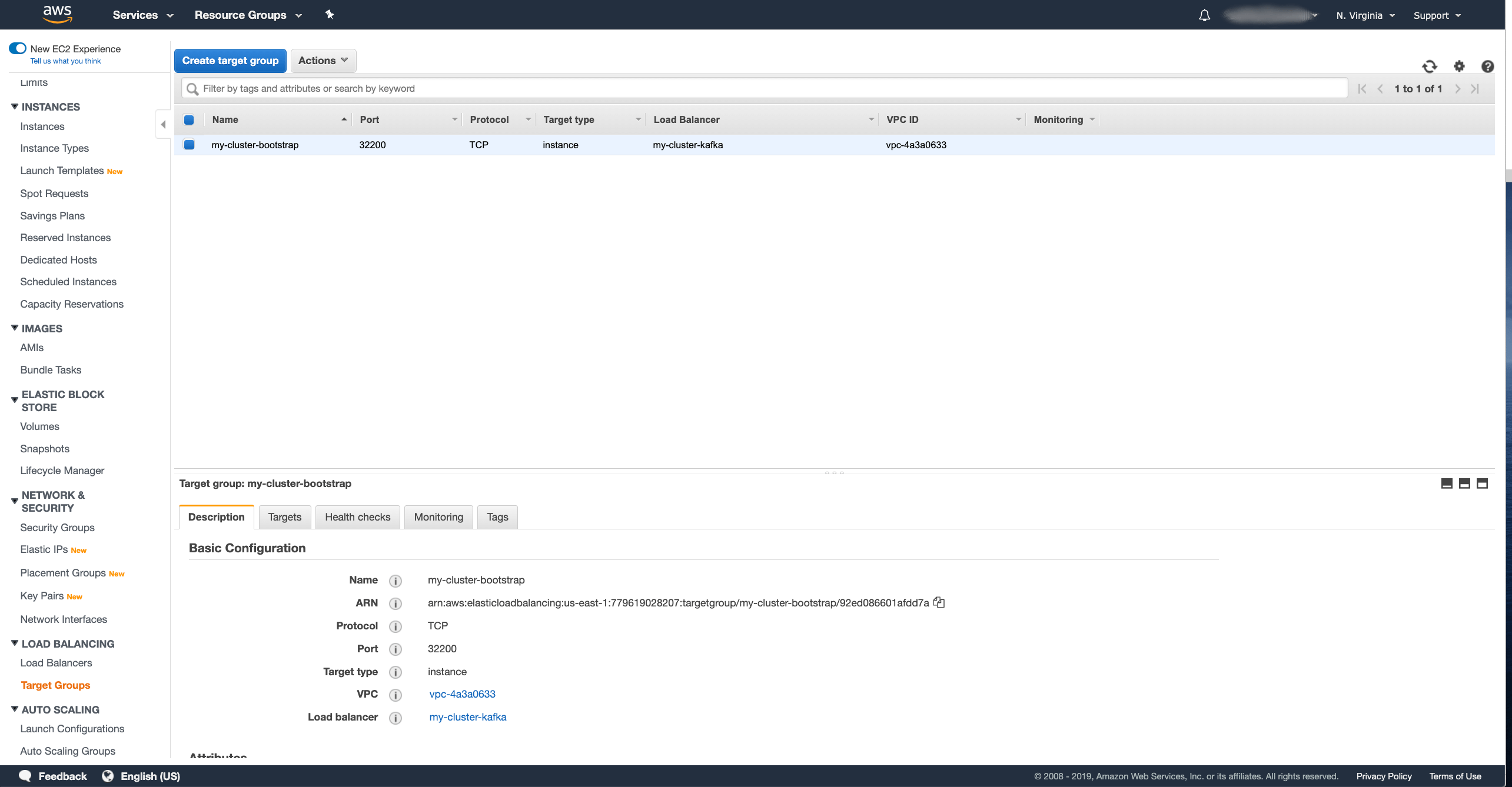Viewport: 1512px width, 787px height.
Task: Collapse the ELASTIC BLOCK STORE section
Action: coord(15,400)
